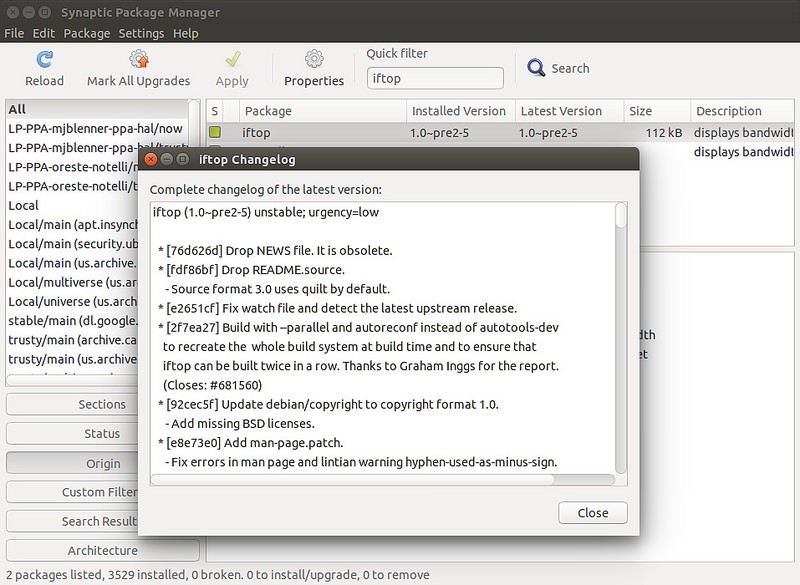This screenshot has height=585, width=800.
Task: Select the iftop package row name
Action: [x=256, y=133]
